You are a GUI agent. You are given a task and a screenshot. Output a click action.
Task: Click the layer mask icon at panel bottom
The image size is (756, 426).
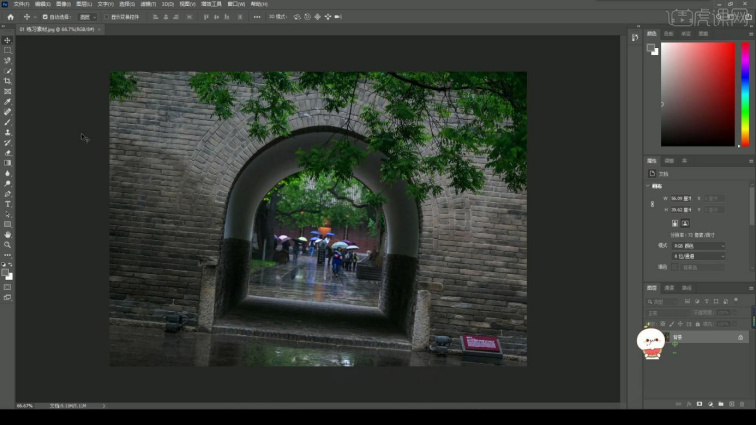tap(699, 404)
